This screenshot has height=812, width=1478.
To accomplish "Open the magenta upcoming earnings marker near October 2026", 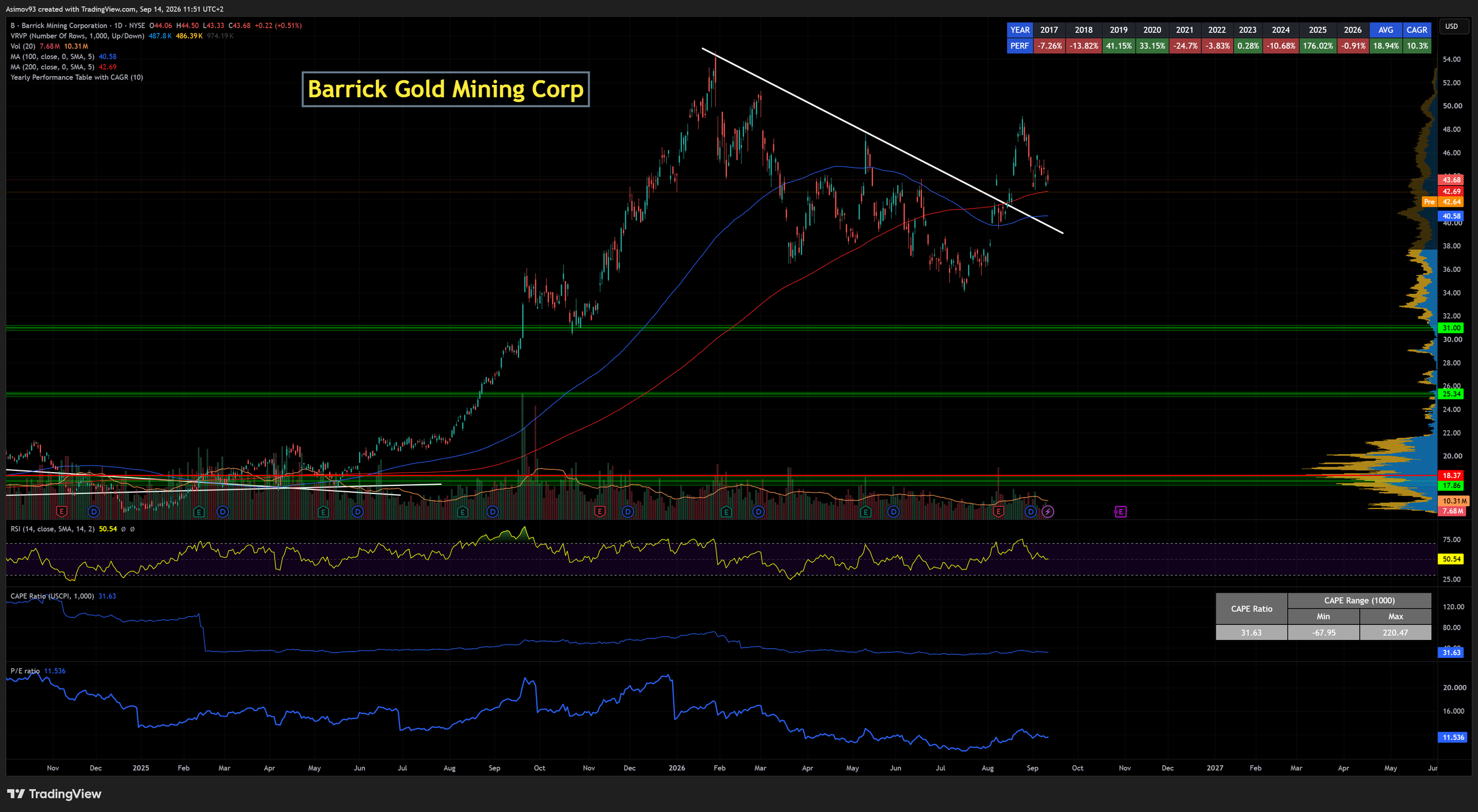I will click(1120, 511).
